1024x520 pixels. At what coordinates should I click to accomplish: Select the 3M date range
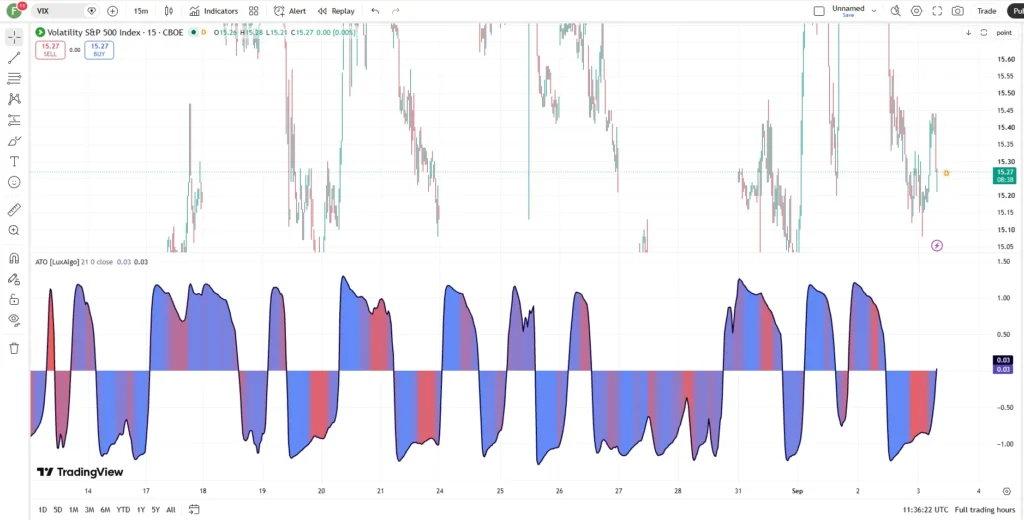point(89,510)
